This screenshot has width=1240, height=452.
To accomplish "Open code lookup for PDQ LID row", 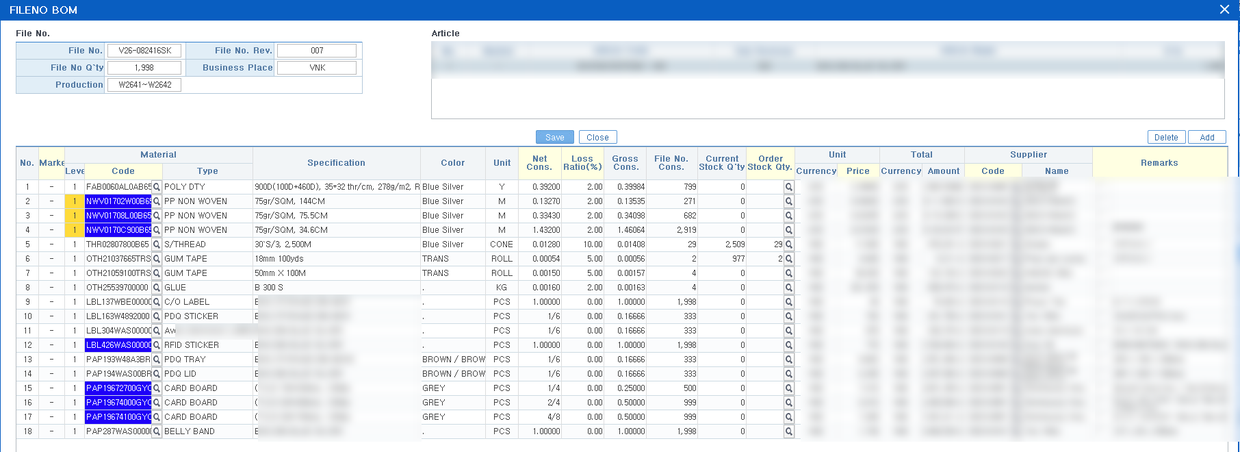I will tap(156, 374).
